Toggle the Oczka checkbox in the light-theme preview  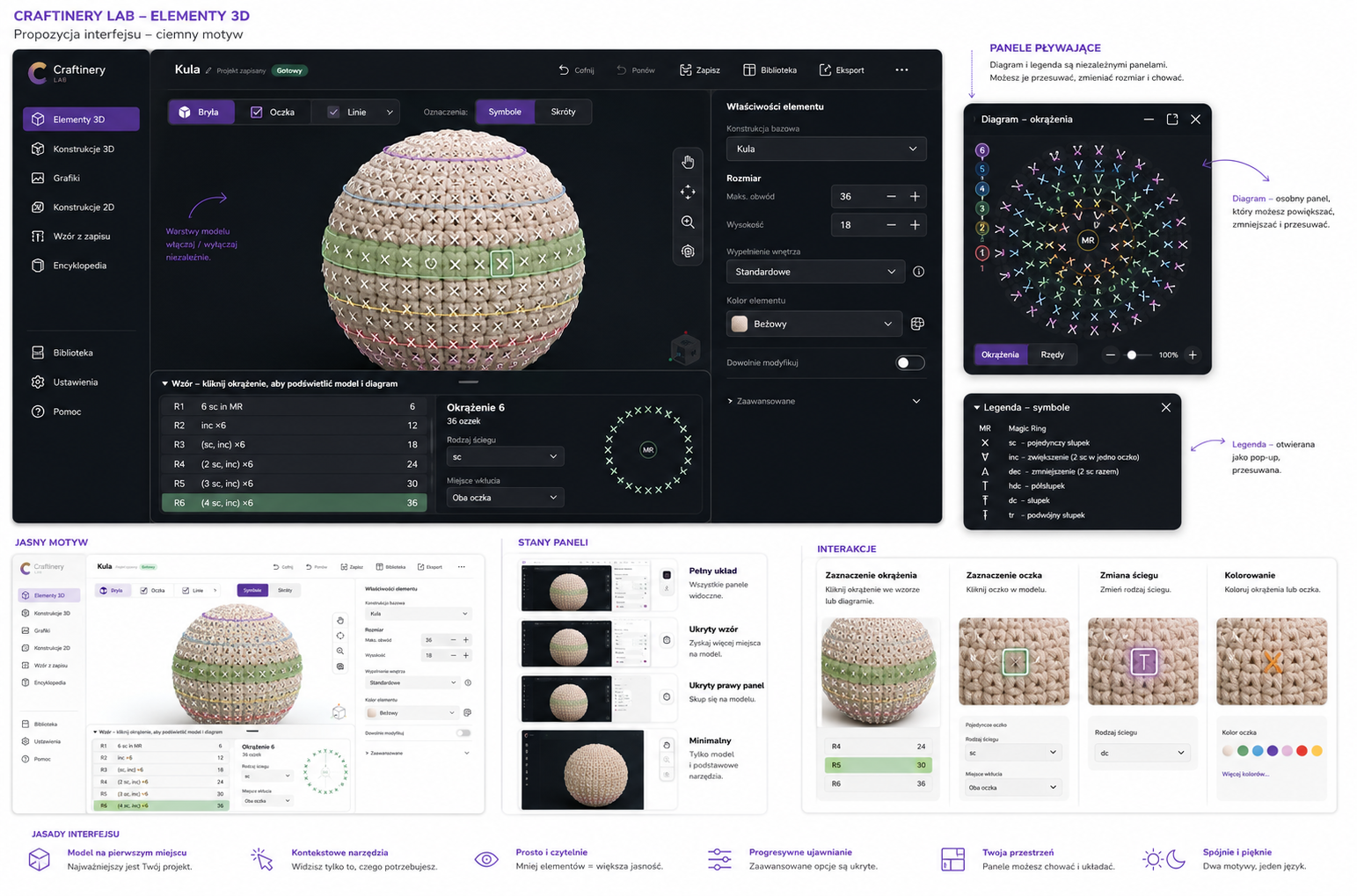(x=144, y=590)
